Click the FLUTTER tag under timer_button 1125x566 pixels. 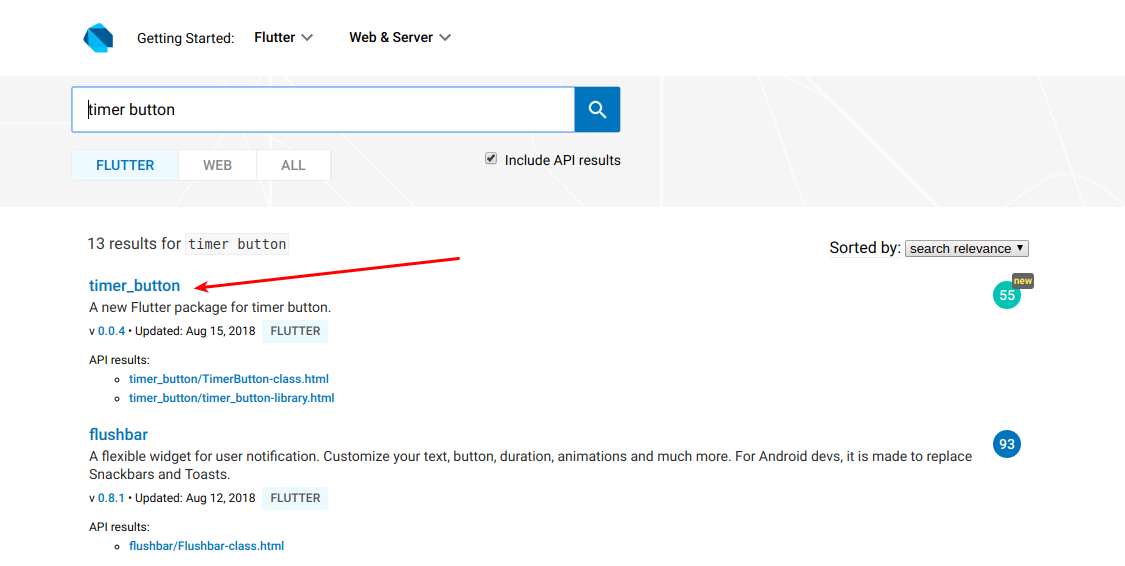click(x=295, y=331)
